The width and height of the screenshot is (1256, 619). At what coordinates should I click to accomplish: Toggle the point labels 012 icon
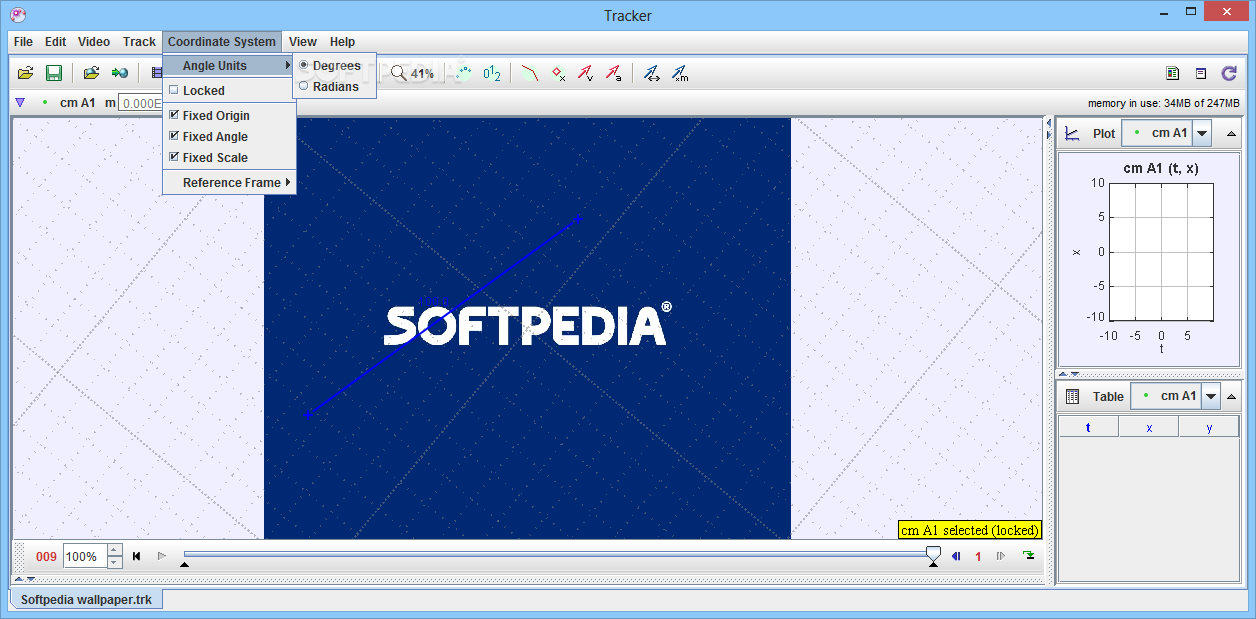coord(492,73)
